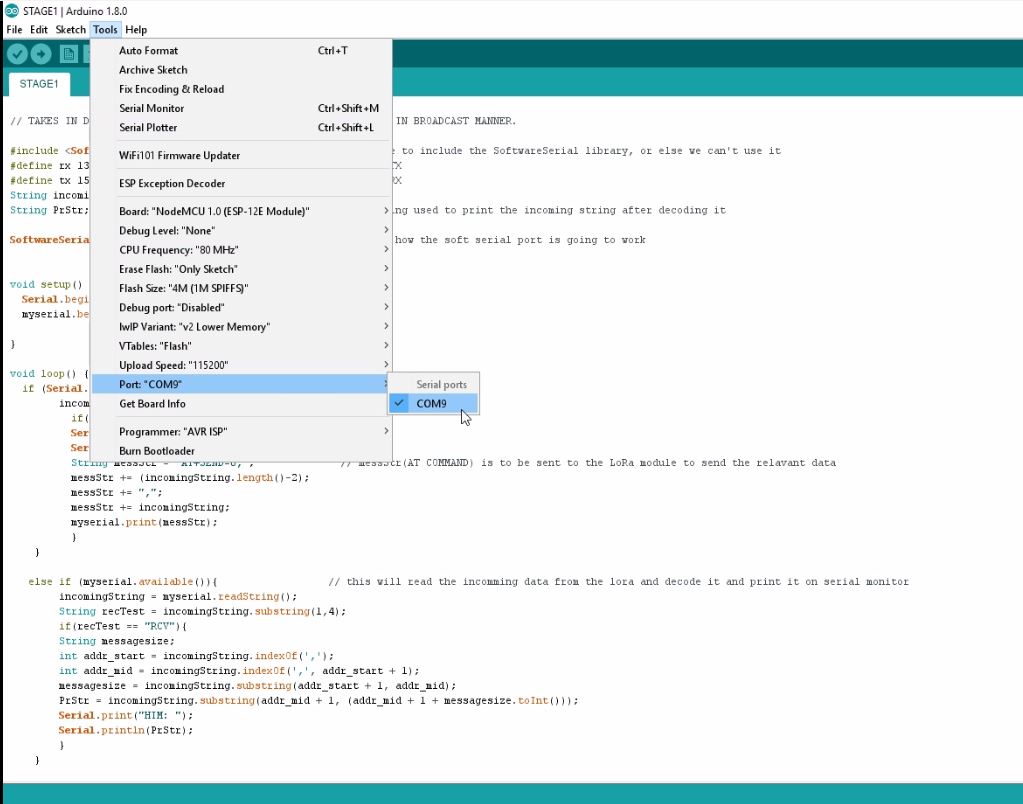Click the comment about incoming lora data
Image resolution: width=1023 pixels, height=804 pixels.
(618, 581)
